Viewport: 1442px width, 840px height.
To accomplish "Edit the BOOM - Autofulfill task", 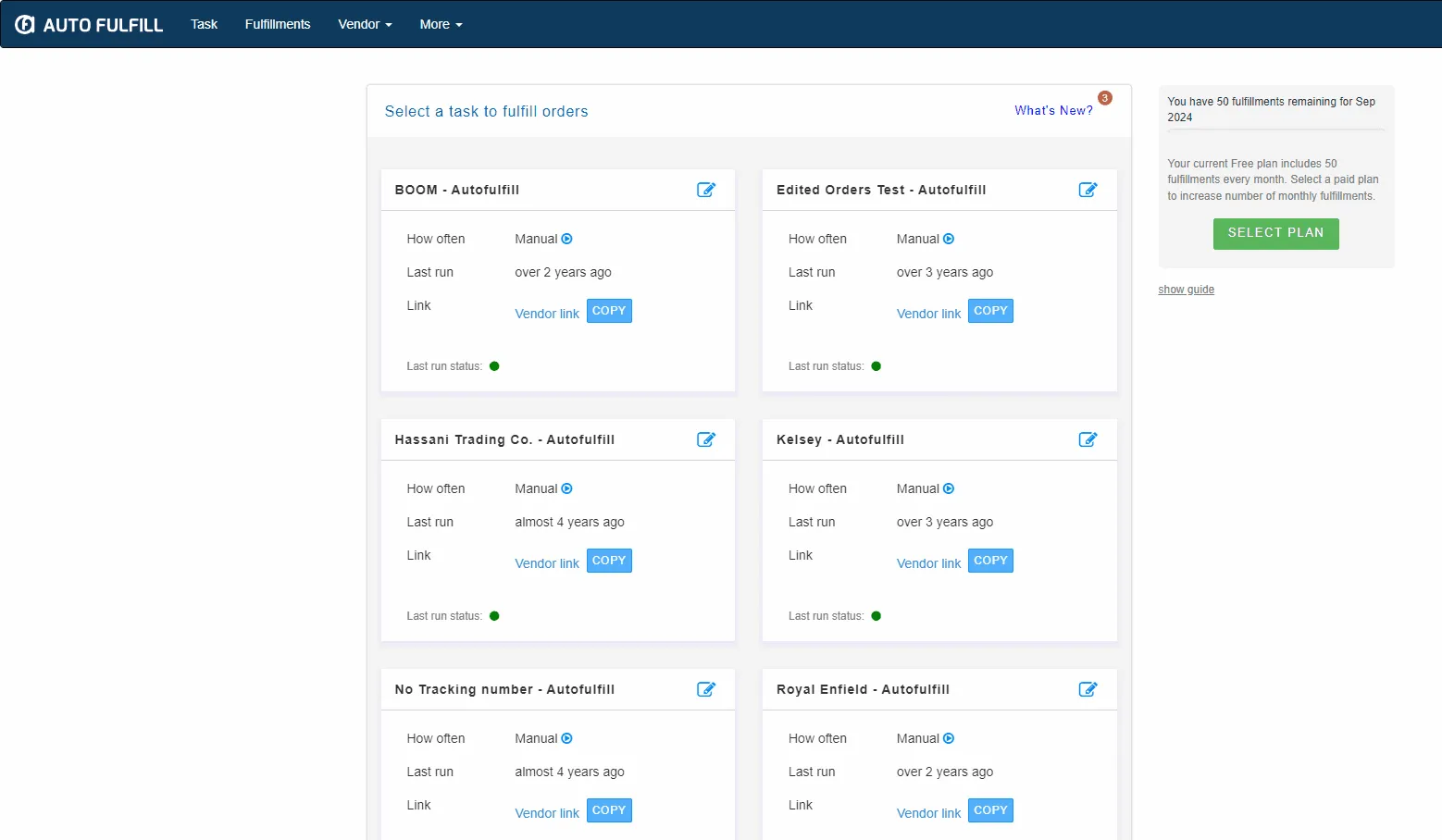I will coord(706,190).
